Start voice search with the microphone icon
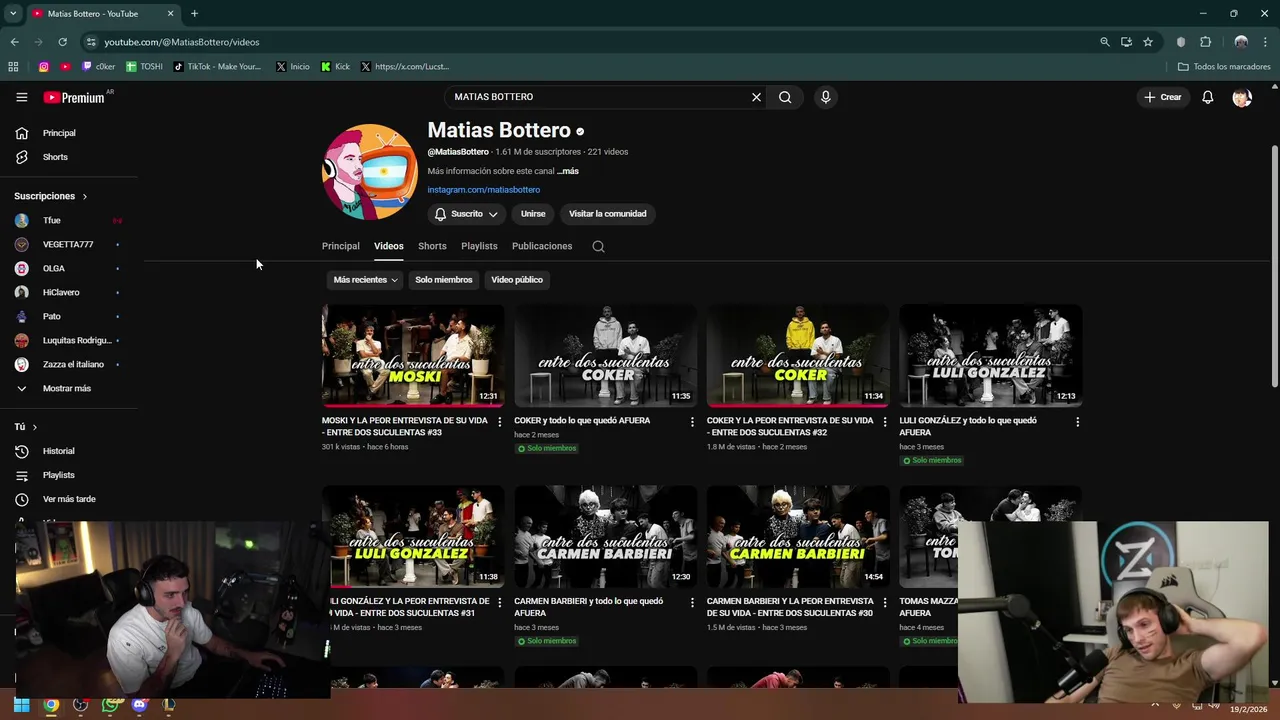The height and width of the screenshot is (720, 1280). point(825,97)
